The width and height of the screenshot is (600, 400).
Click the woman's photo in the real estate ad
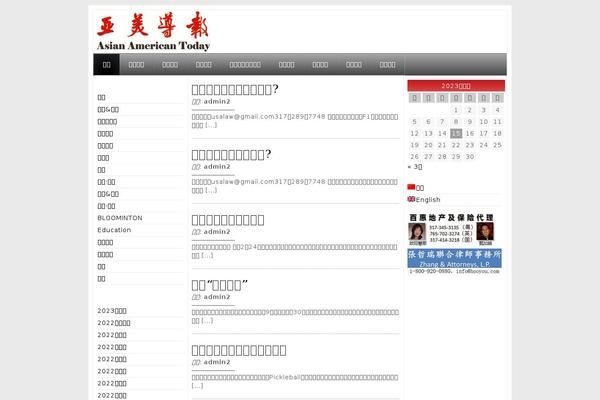tap(417, 232)
